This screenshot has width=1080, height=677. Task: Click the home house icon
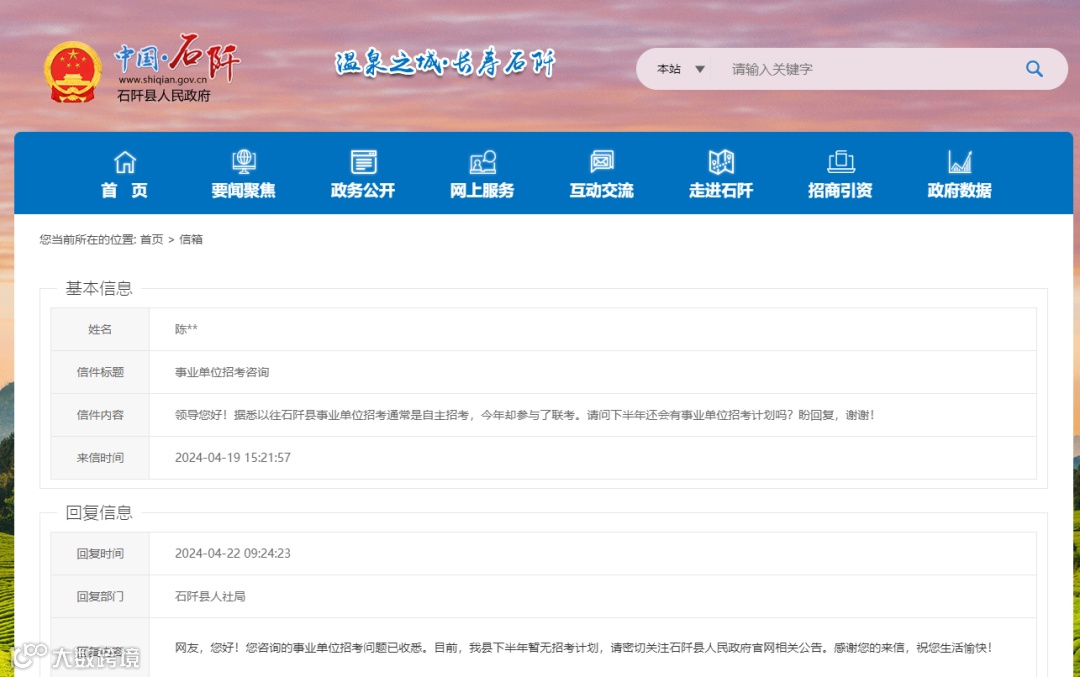pyautogui.click(x=125, y=162)
